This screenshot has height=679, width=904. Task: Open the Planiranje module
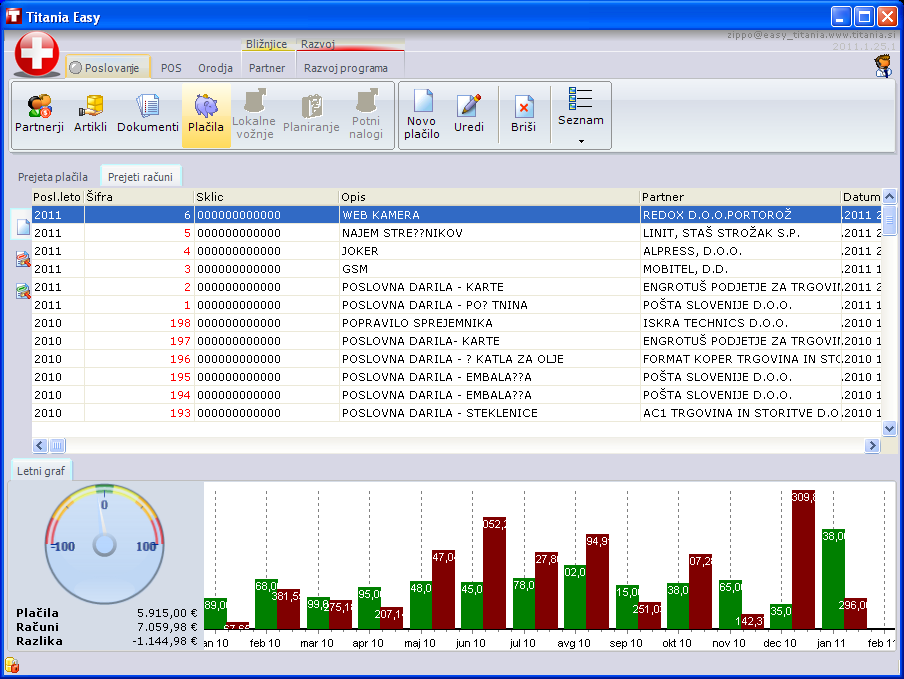coord(311,115)
